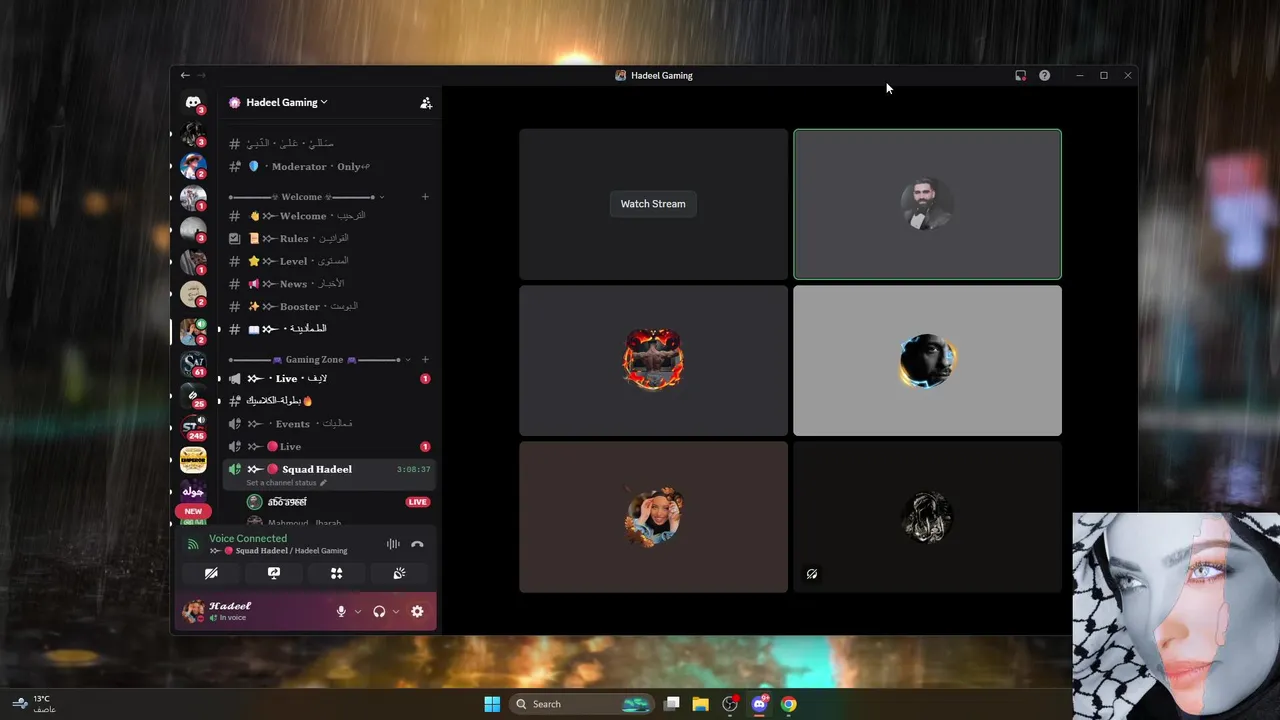Viewport: 1280px width, 720px height.
Task: Add channel to Gaming Zone category
Action: click(x=425, y=360)
